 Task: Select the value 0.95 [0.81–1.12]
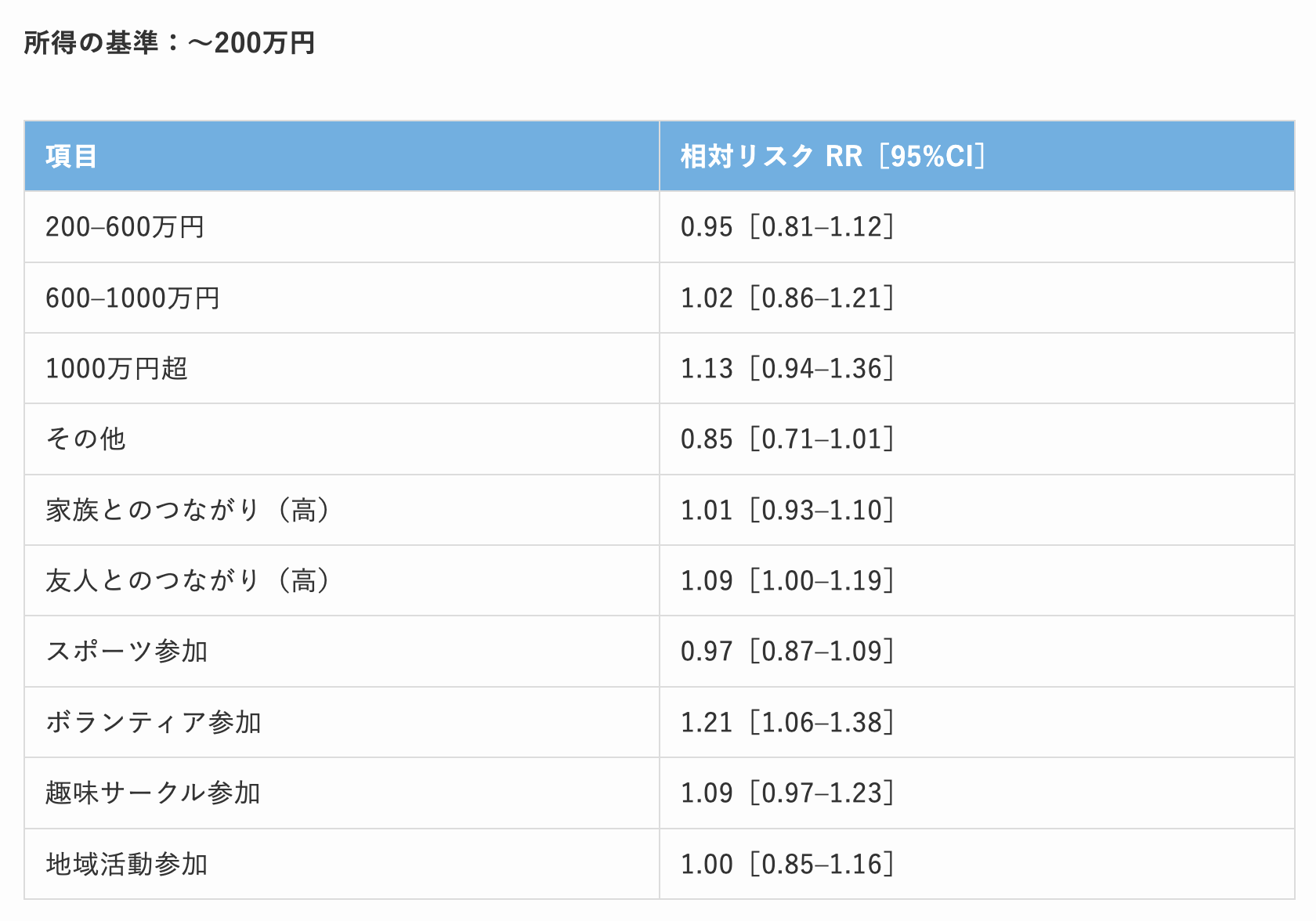[786, 227]
